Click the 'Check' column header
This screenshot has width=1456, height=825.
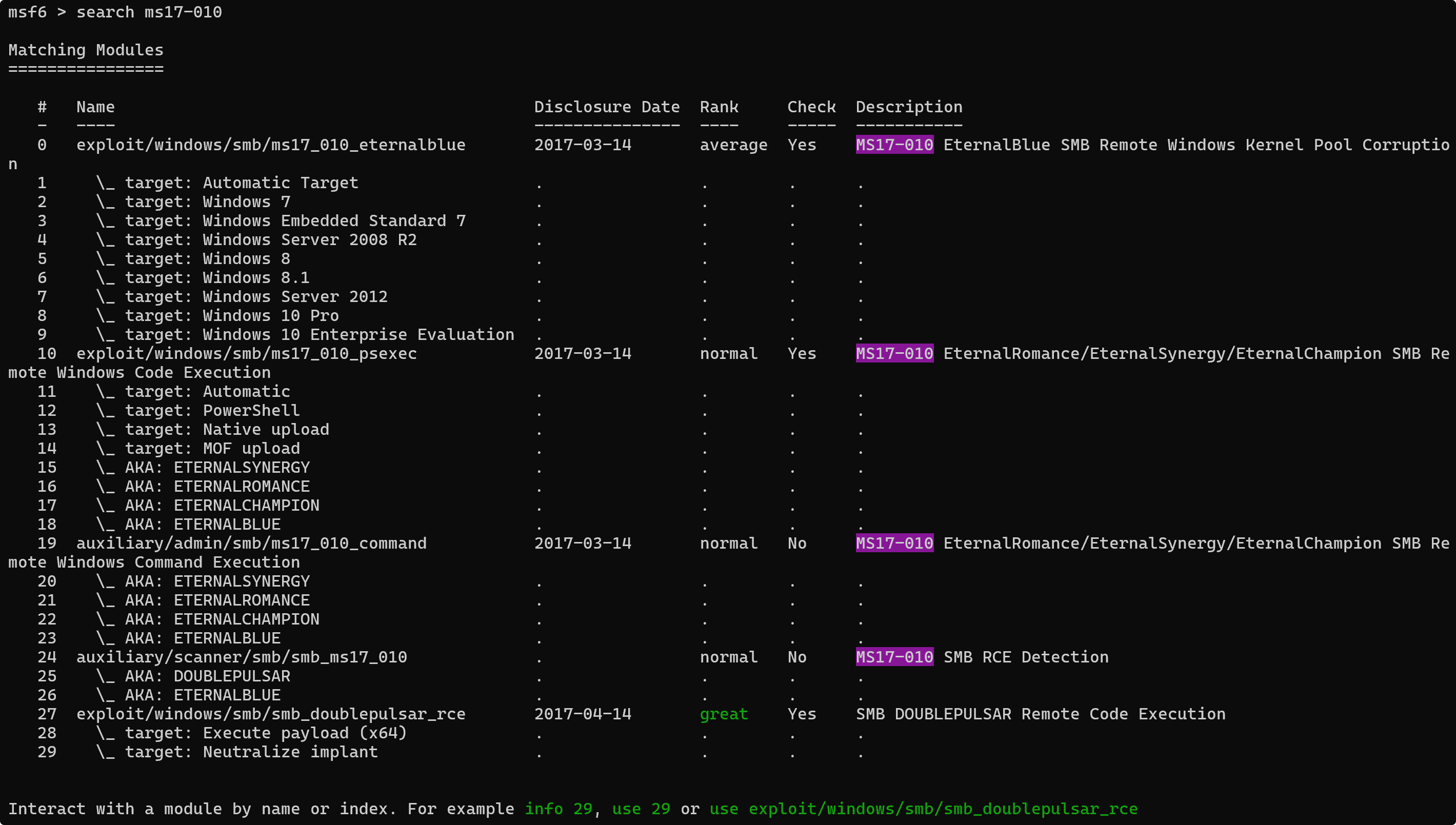click(811, 107)
